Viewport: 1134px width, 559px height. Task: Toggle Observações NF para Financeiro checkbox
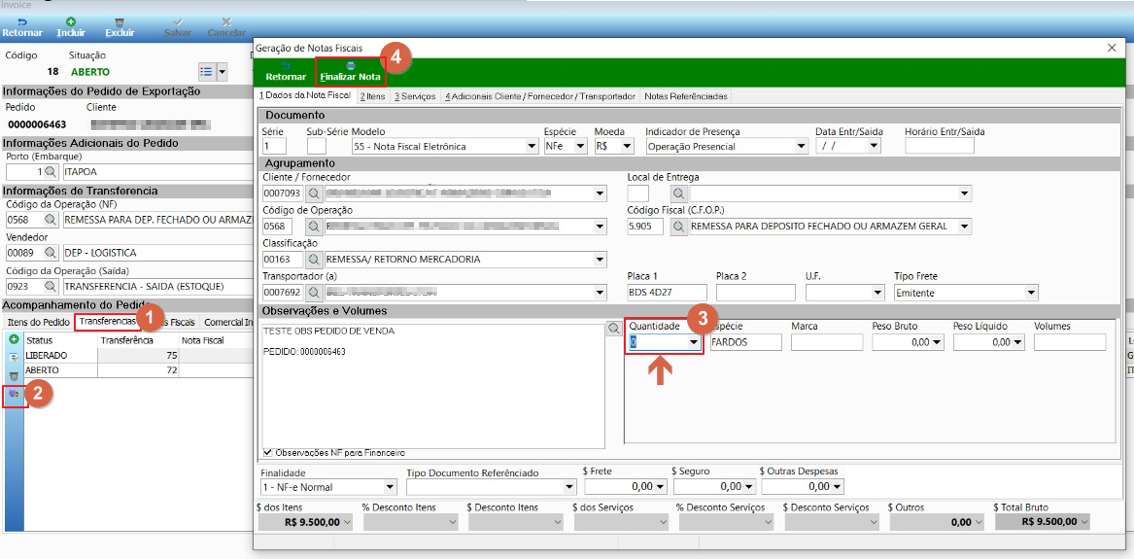click(269, 453)
